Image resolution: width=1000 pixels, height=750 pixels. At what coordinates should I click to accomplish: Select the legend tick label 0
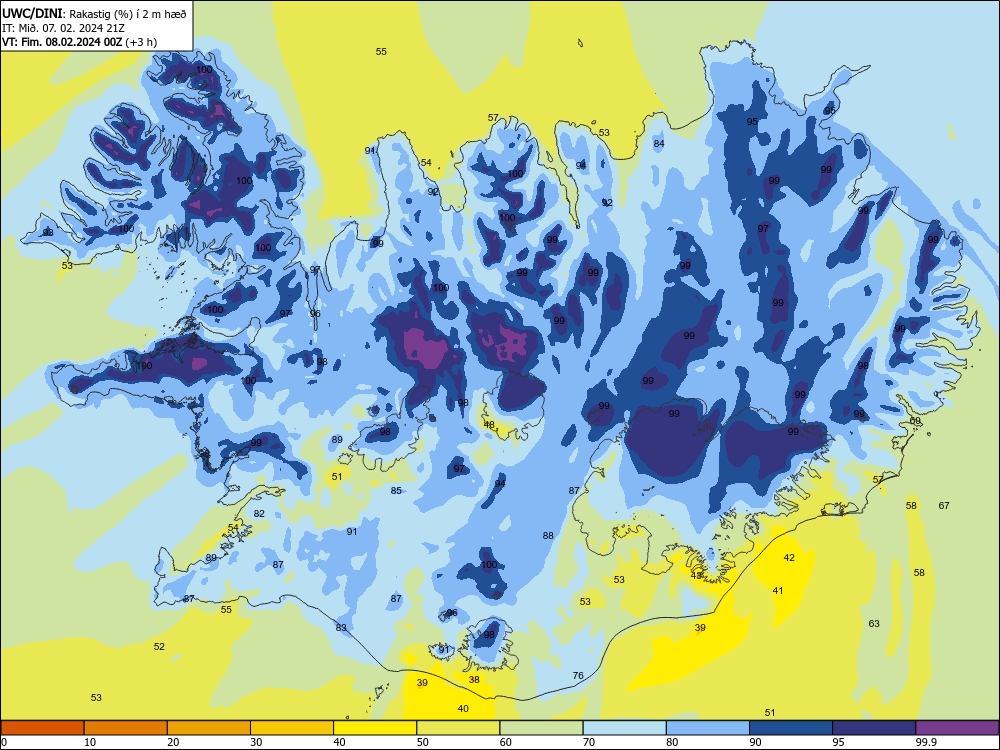click(4, 742)
